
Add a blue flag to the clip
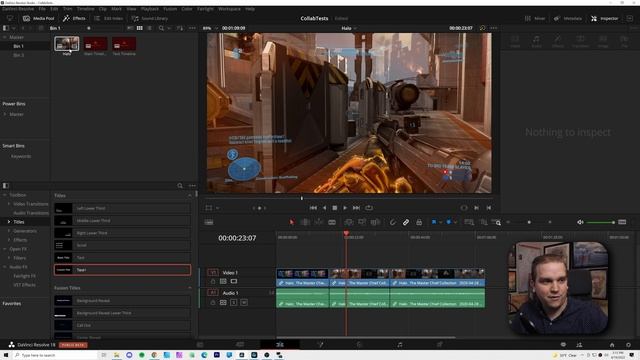click(434, 222)
